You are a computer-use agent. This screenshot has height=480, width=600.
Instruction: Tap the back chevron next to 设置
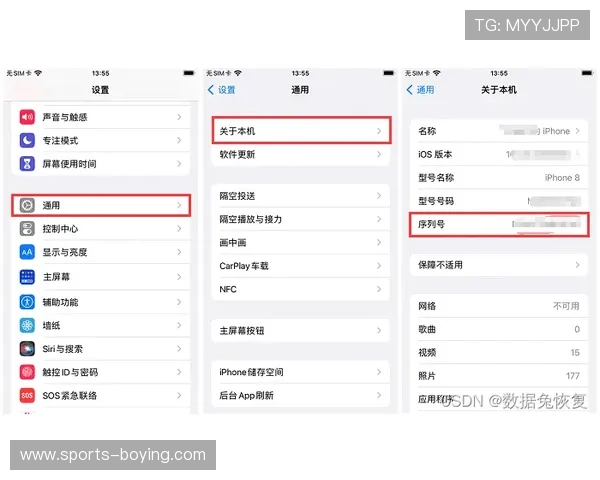click(211, 90)
